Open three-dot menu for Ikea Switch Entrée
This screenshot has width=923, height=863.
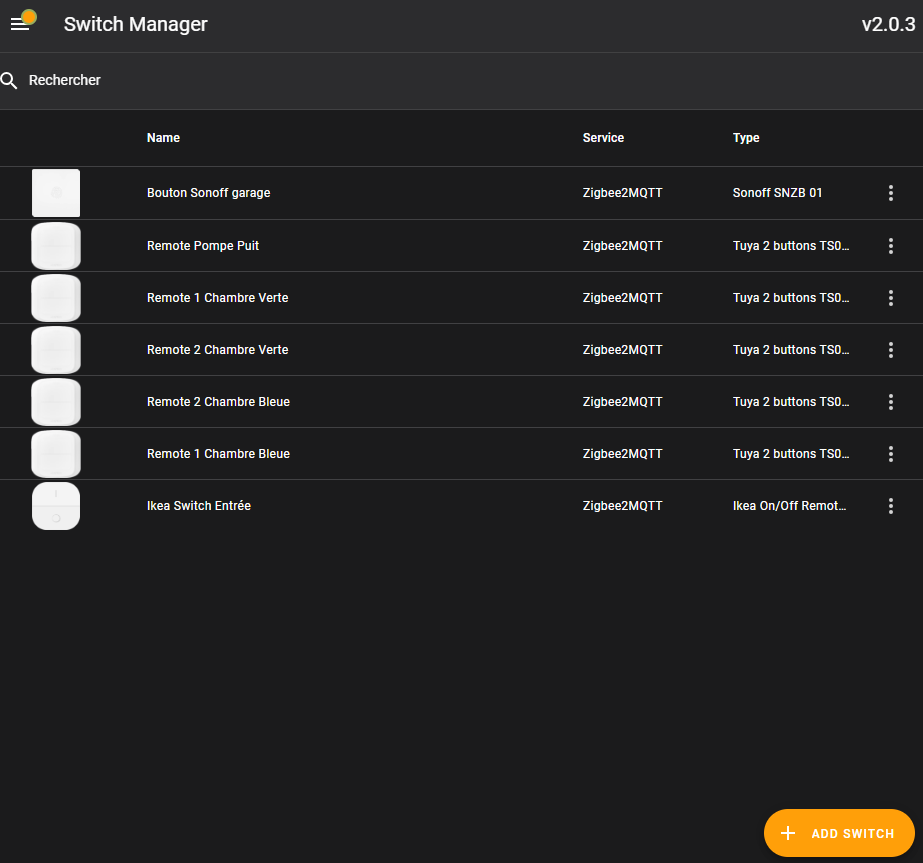pos(890,506)
